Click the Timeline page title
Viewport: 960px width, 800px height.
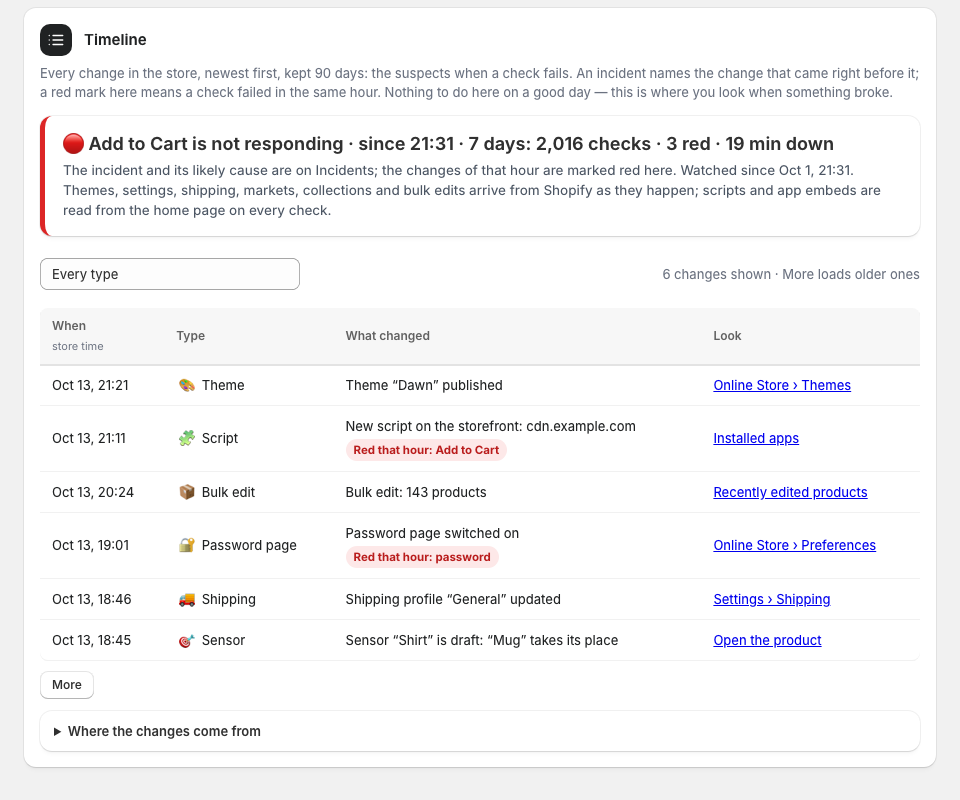pos(115,40)
